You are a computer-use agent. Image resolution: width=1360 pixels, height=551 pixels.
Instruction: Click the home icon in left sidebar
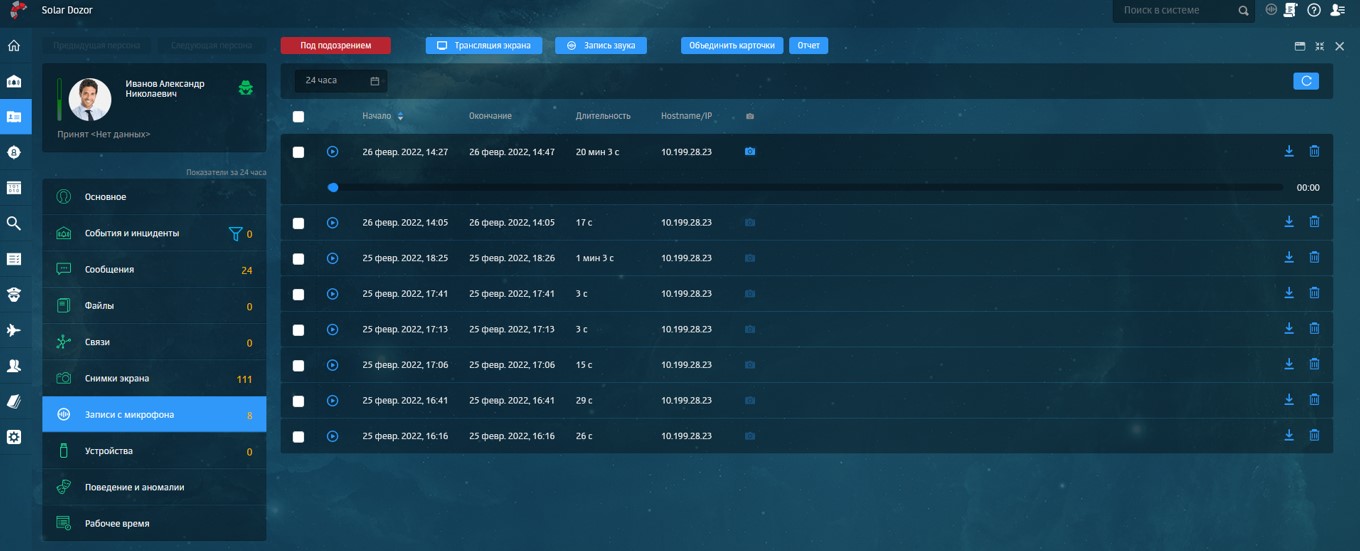pyautogui.click(x=14, y=46)
